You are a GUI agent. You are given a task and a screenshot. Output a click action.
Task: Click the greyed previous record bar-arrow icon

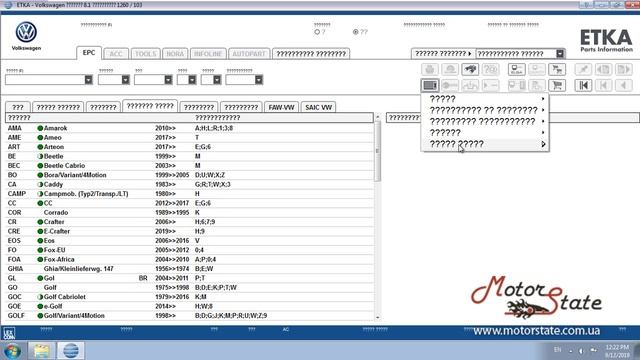[603, 85]
